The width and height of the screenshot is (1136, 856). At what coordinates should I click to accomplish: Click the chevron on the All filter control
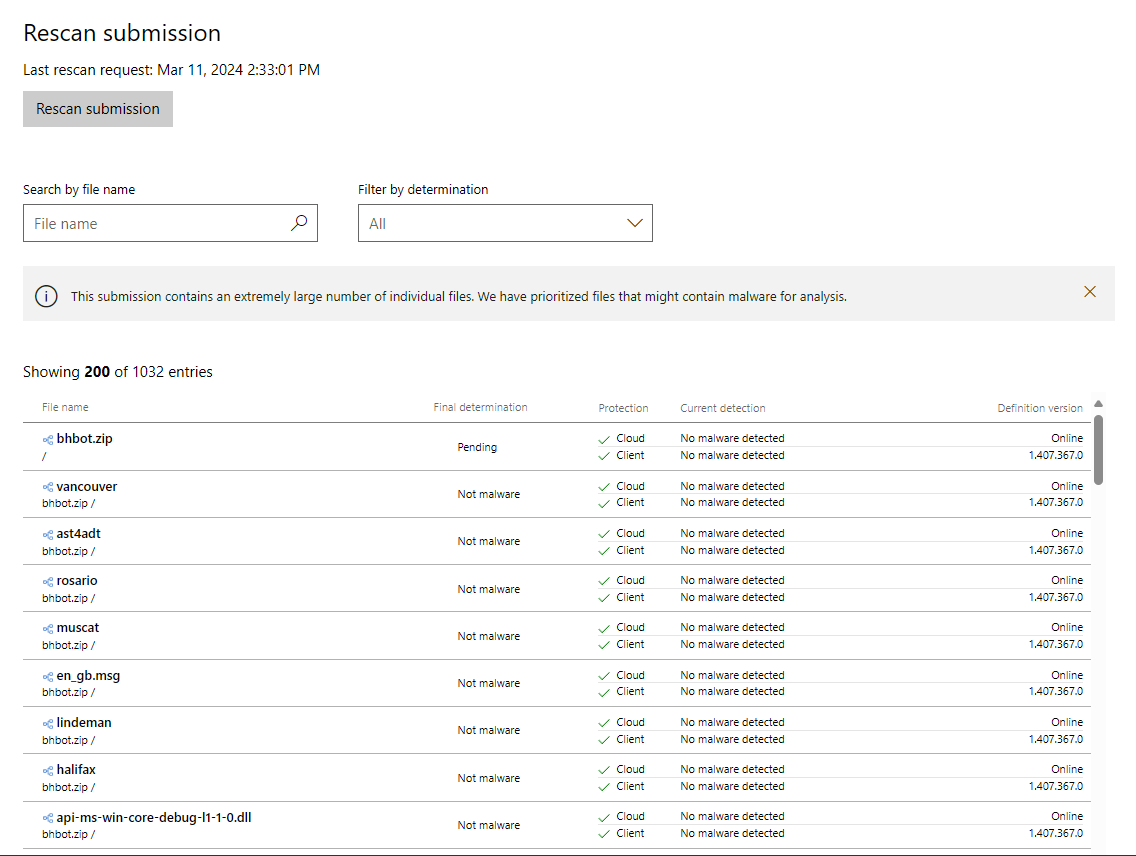635,223
